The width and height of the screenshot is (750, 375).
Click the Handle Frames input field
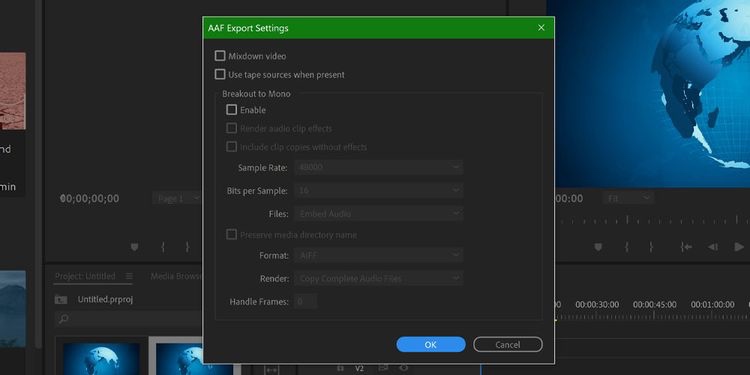point(305,302)
